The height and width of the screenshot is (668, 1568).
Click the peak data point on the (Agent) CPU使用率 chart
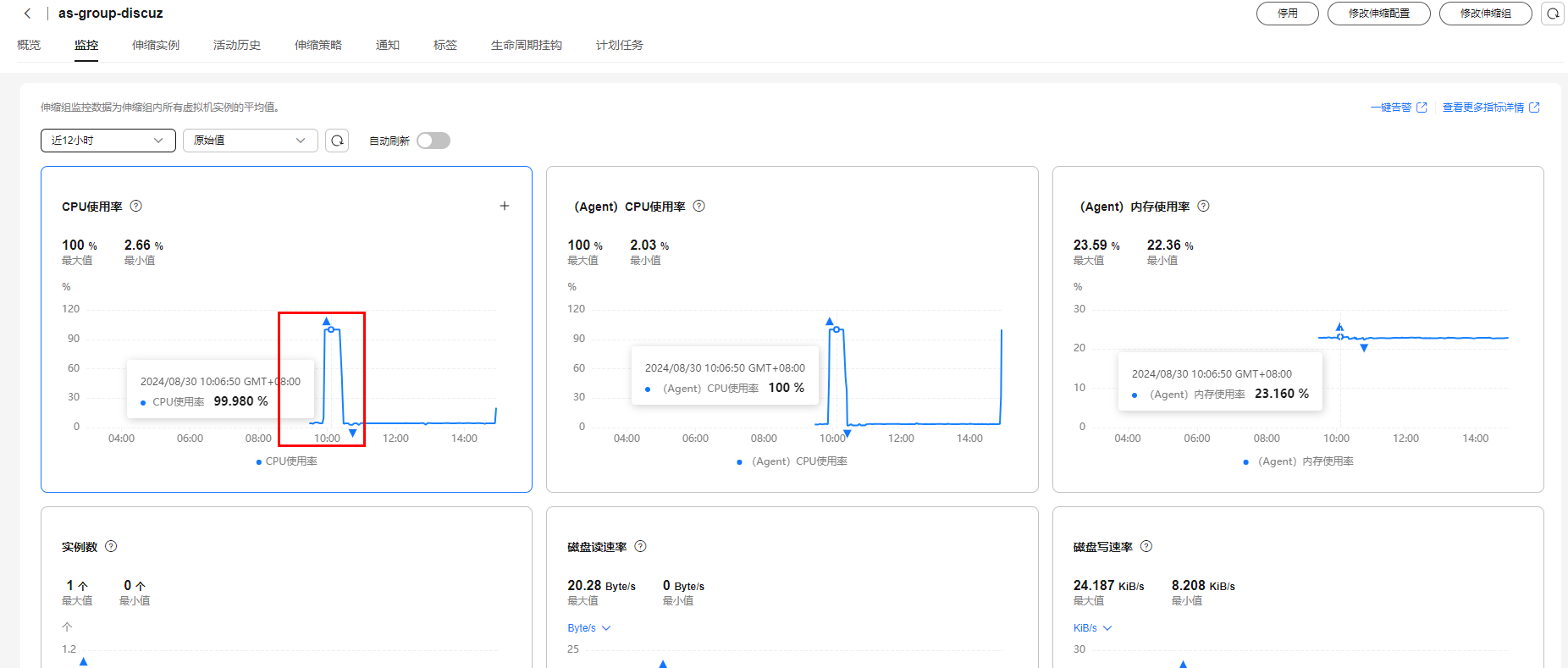click(x=836, y=329)
